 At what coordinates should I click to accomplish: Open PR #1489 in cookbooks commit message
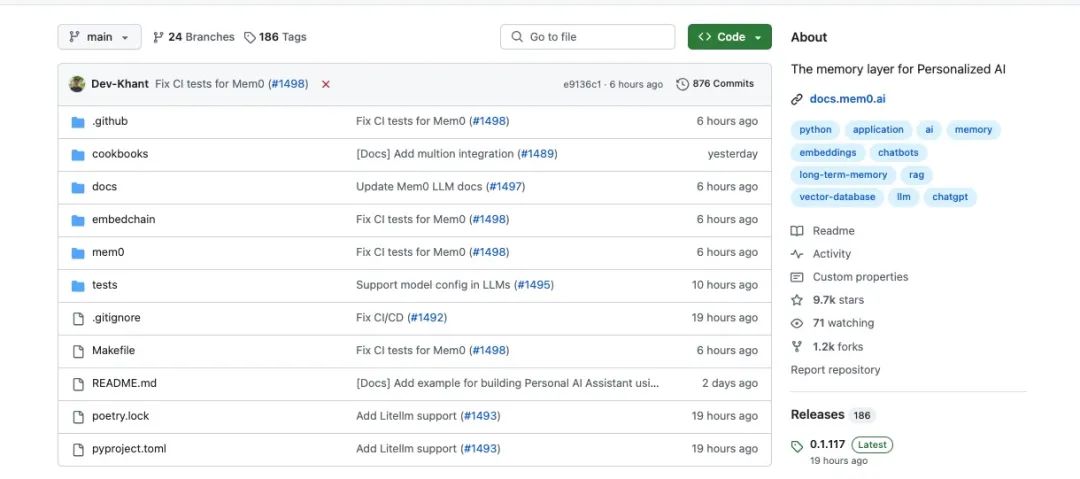[537, 154]
